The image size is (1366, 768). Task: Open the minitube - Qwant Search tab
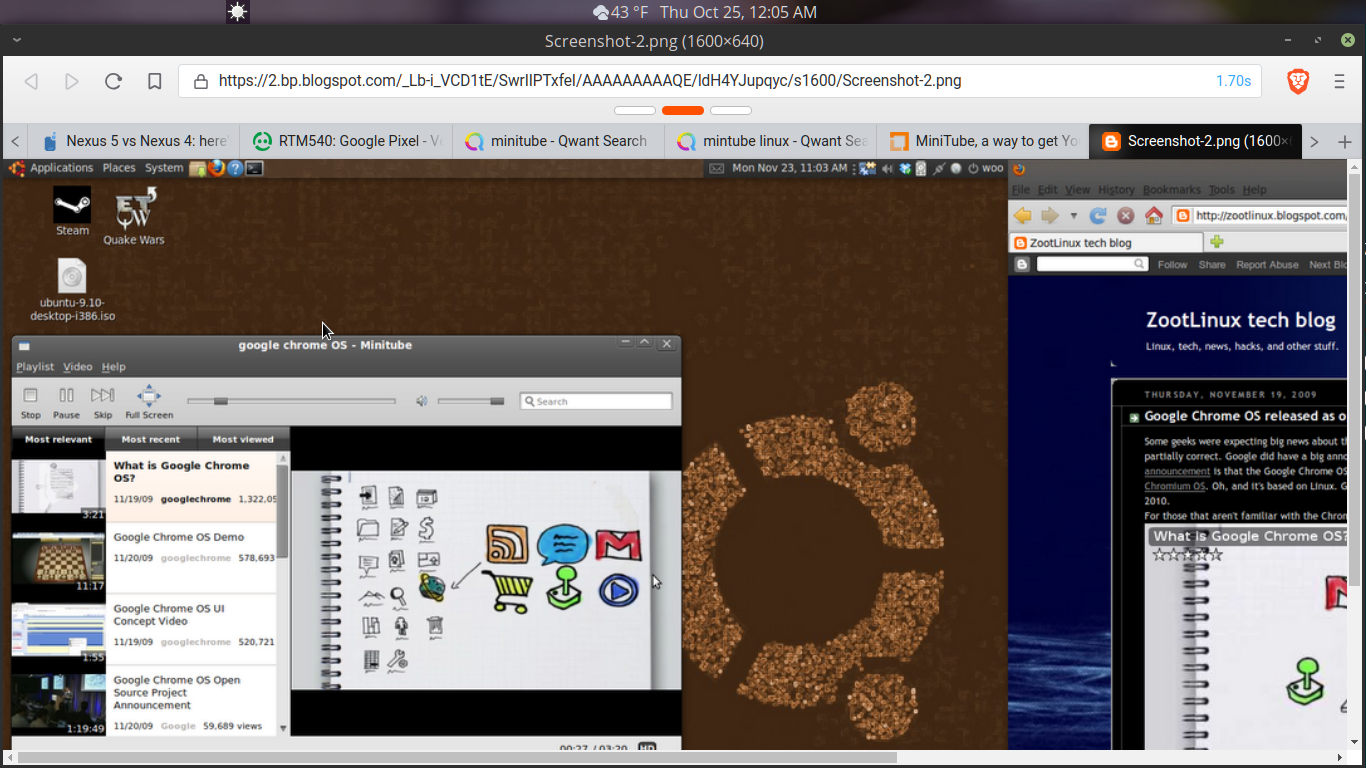558,141
